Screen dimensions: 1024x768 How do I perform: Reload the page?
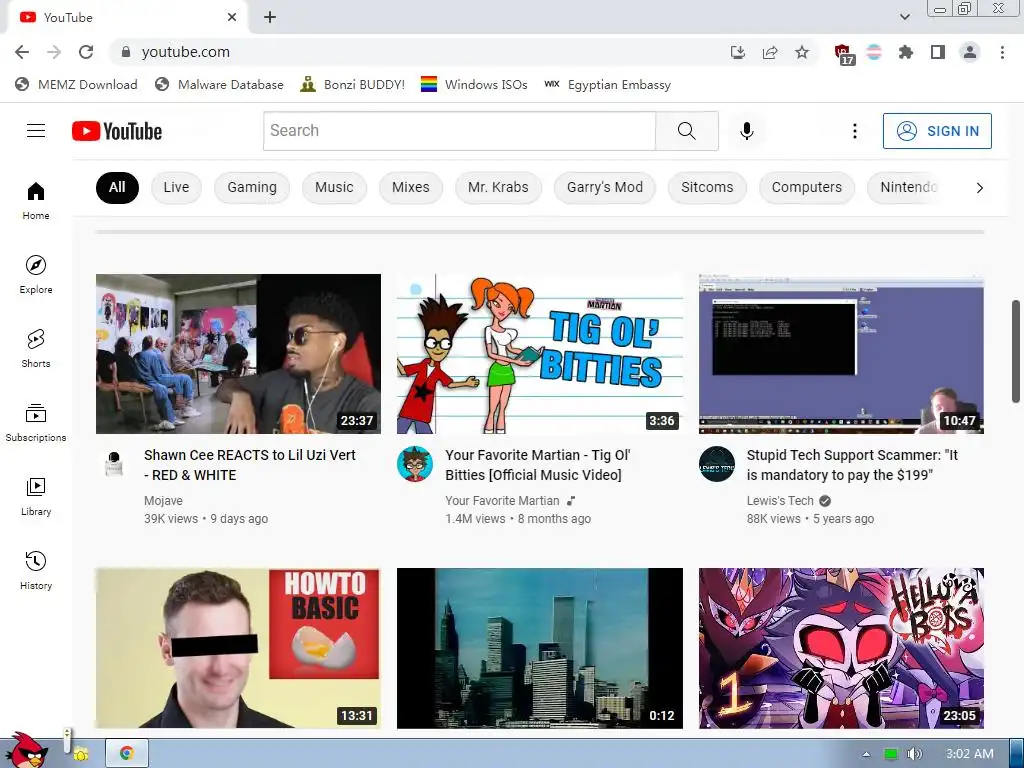(x=86, y=52)
